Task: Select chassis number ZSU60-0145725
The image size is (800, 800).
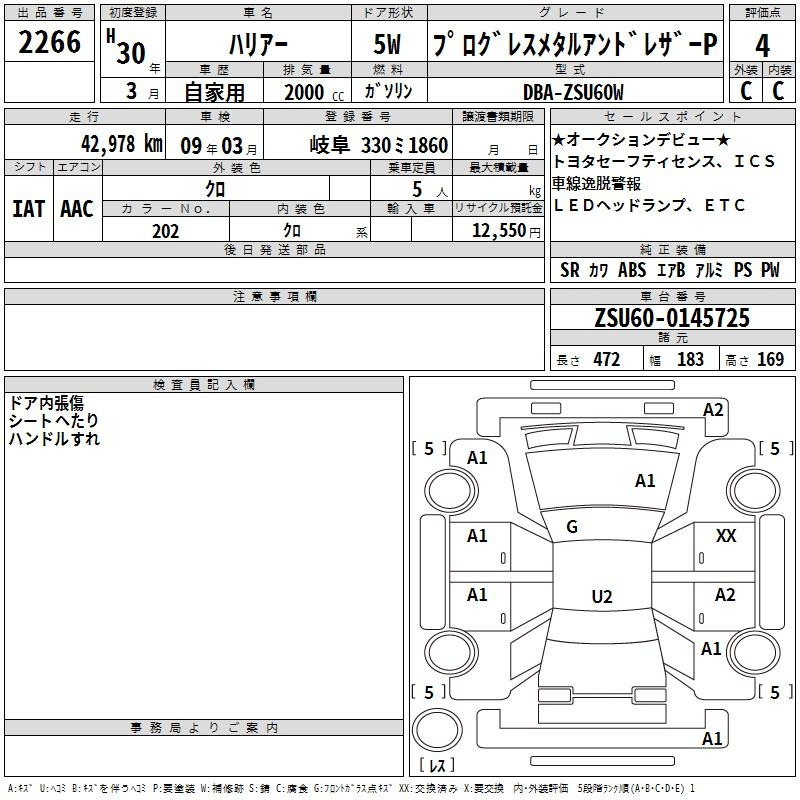Action: [x=671, y=318]
